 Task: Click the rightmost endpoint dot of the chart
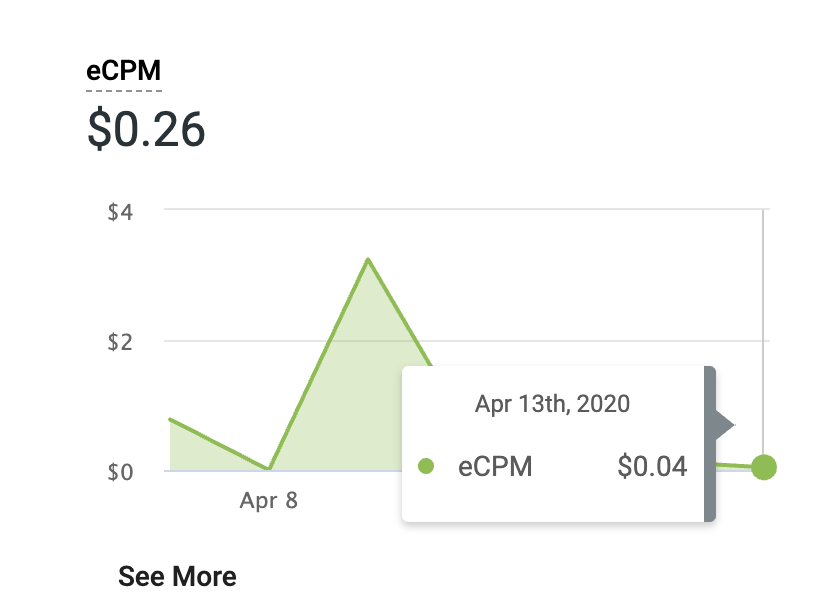click(764, 465)
